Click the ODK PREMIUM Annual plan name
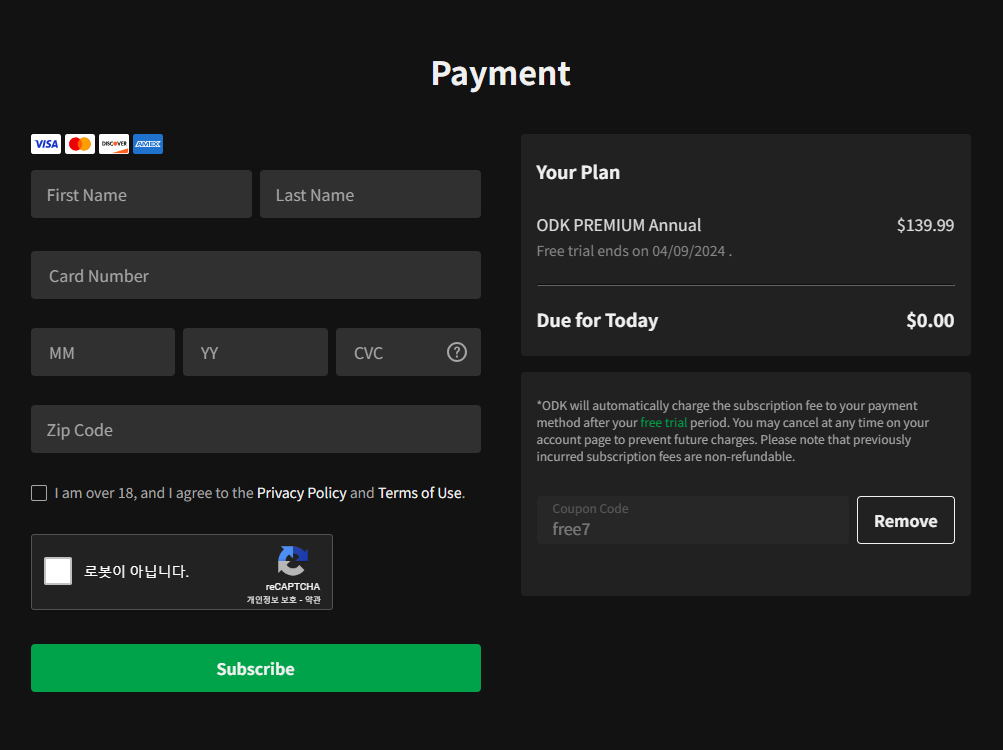 pos(619,225)
